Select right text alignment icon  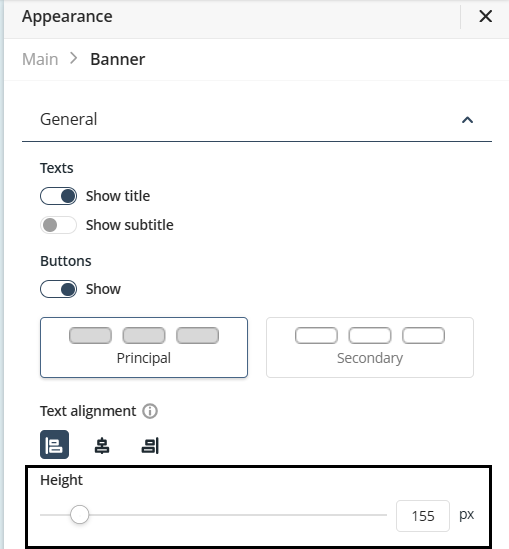[150, 446]
